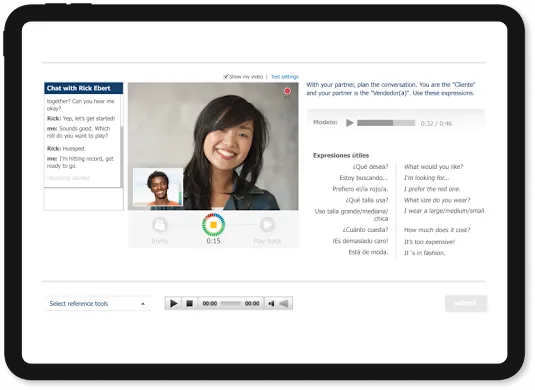Click the Invite people icon
The image size is (535, 390).
[x=160, y=225]
